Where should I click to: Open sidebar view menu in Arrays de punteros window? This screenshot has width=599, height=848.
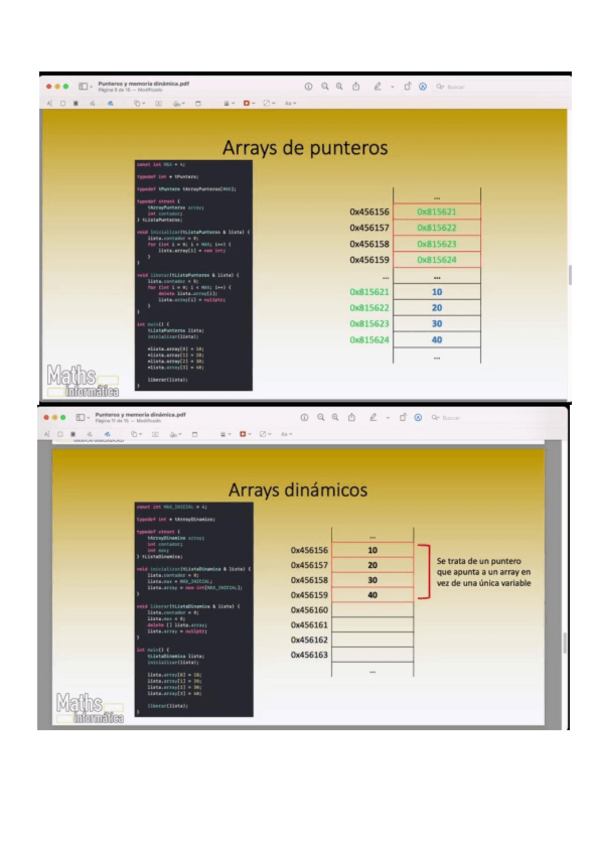pos(85,87)
